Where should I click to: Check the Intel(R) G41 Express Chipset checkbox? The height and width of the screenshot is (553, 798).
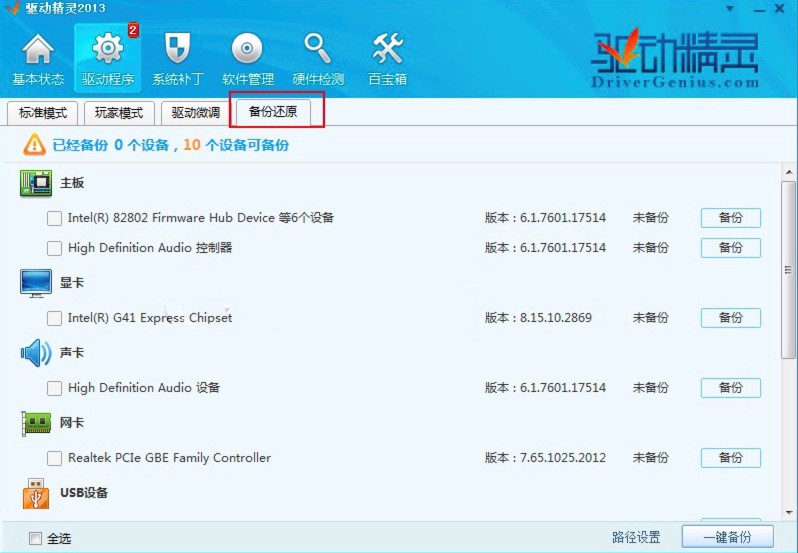(x=54, y=318)
